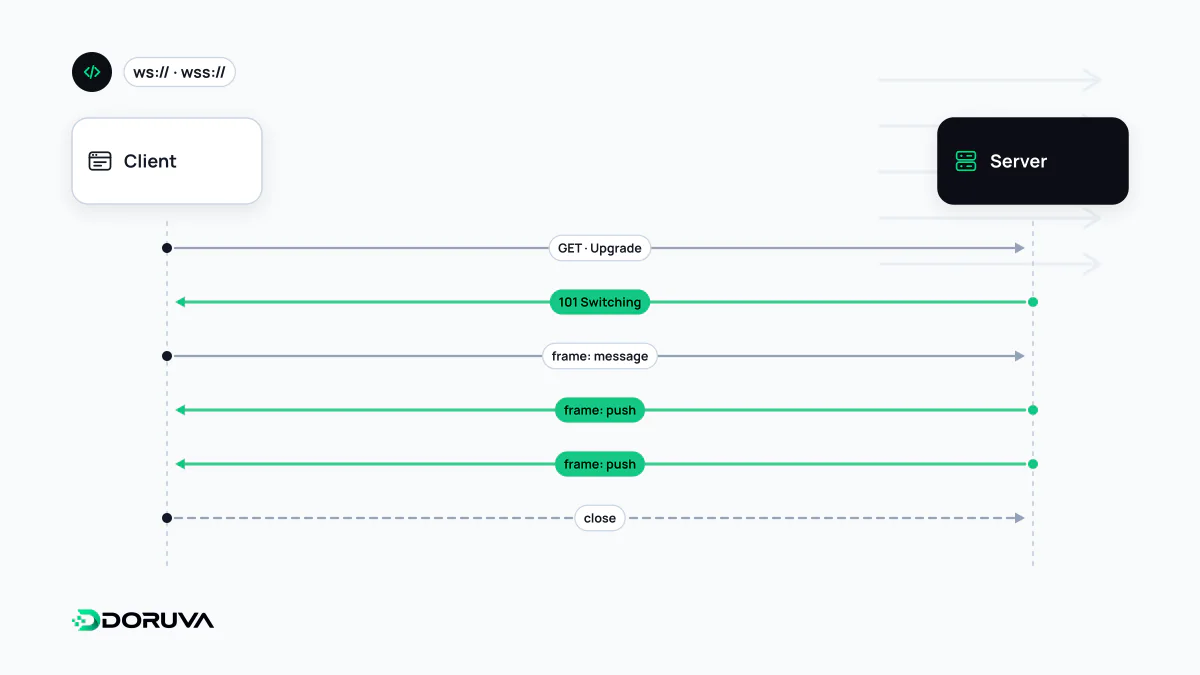Select the "frame: message" label
Screen dimensions: 1200x675
coord(600,356)
